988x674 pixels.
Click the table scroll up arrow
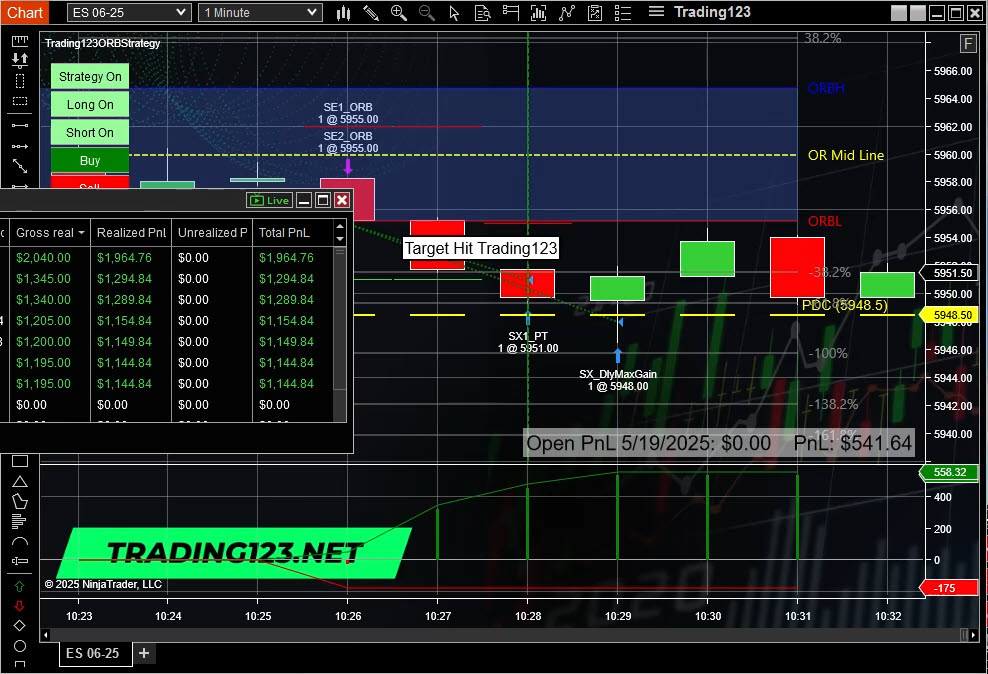tap(340, 226)
